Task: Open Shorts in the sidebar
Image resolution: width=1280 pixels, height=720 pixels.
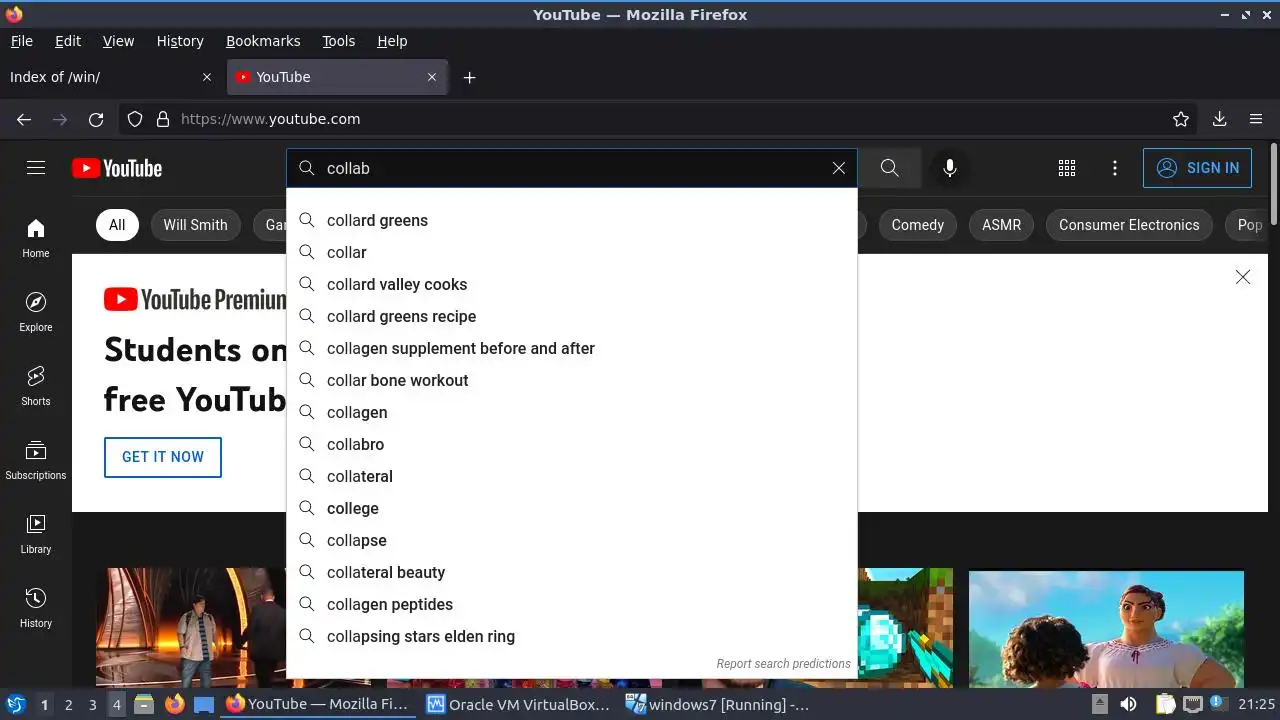Action: [x=36, y=387]
